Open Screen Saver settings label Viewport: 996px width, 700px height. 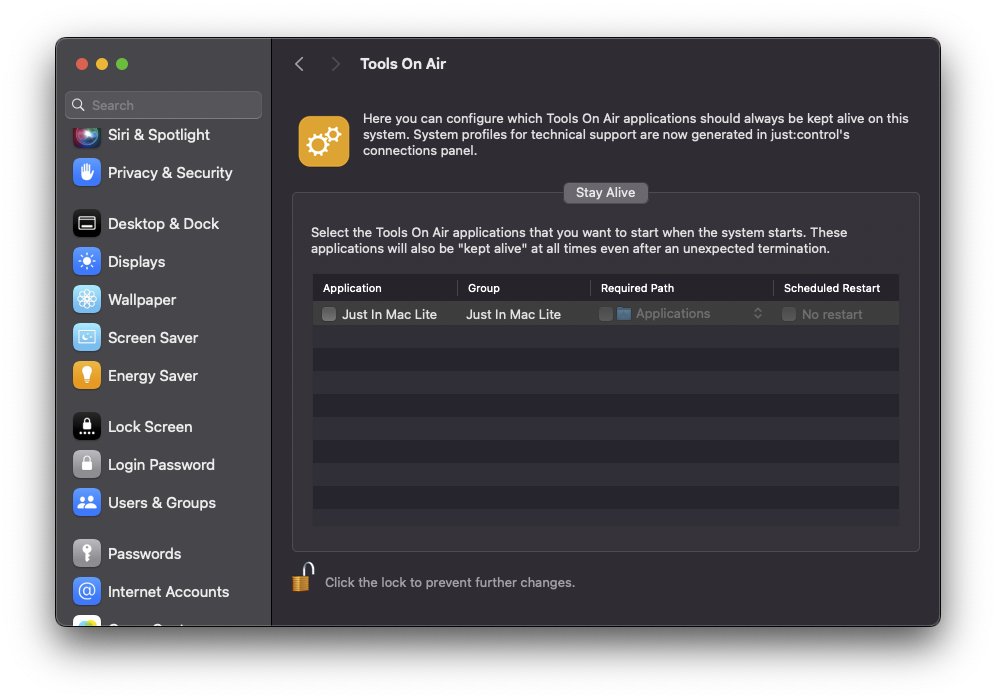[153, 338]
